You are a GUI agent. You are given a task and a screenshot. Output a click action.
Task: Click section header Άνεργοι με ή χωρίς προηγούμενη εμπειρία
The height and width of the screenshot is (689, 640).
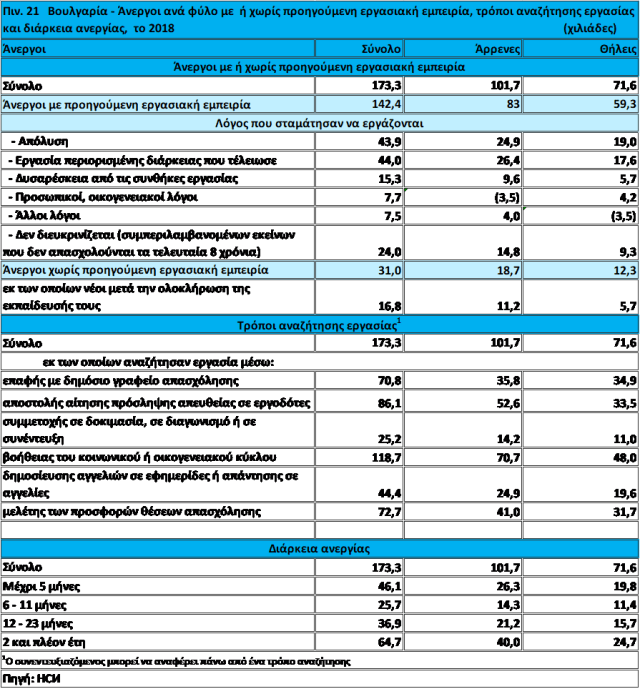(x=319, y=66)
